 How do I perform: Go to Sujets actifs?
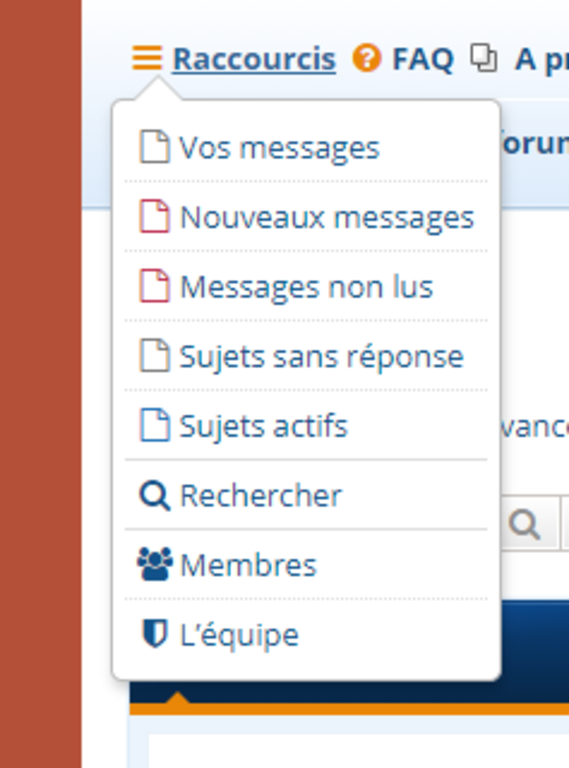tap(263, 426)
